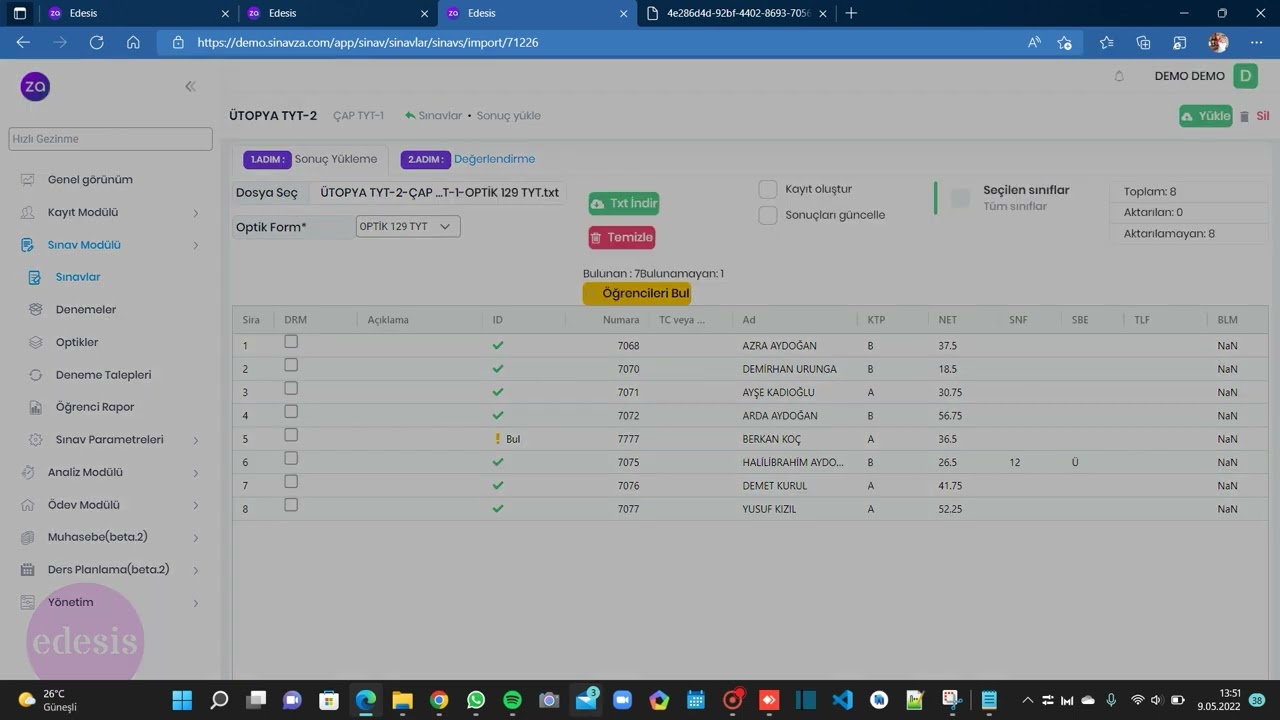Image resolution: width=1280 pixels, height=720 pixels.
Task: Switch to the 4e286d4d browser tab
Action: [737, 13]
